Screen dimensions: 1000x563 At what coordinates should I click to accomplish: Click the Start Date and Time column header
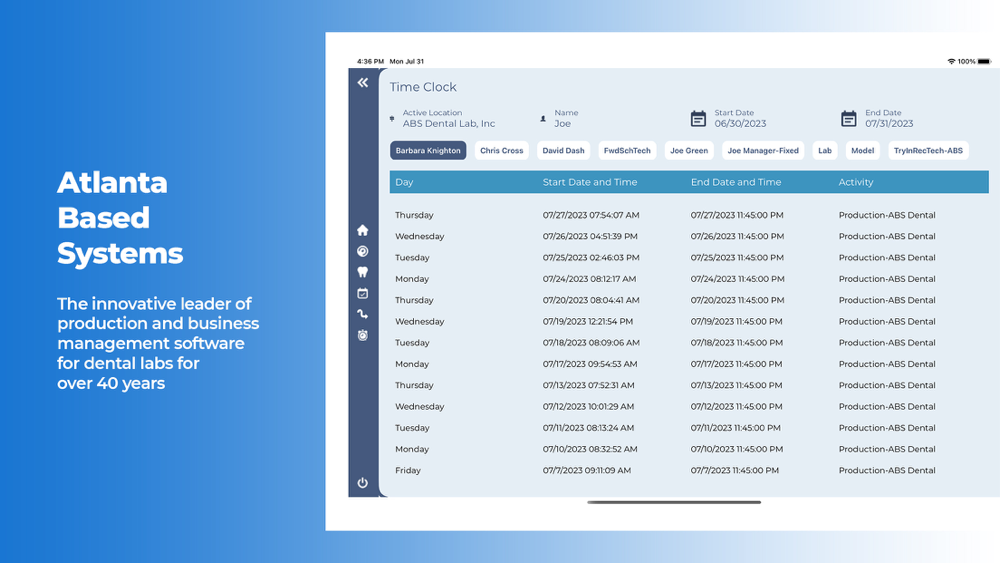click(590, 182)
